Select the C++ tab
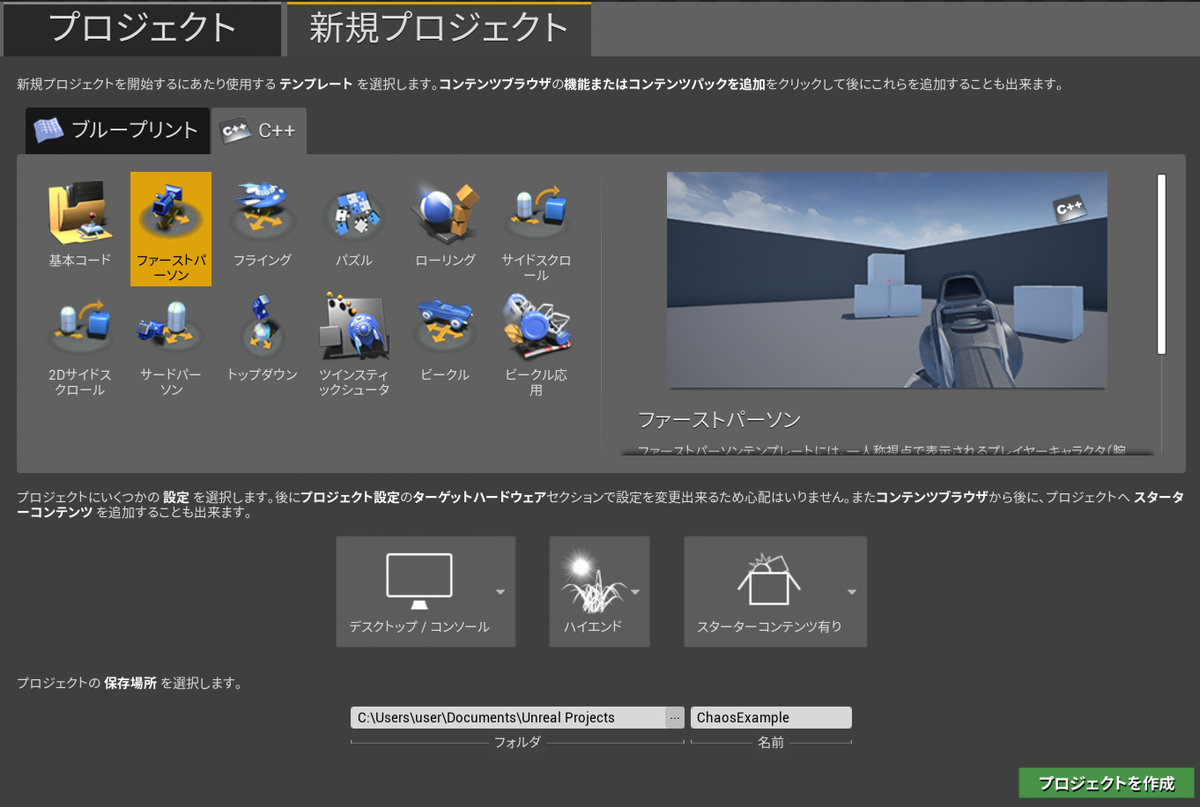1200x807 pixels. 260,130
